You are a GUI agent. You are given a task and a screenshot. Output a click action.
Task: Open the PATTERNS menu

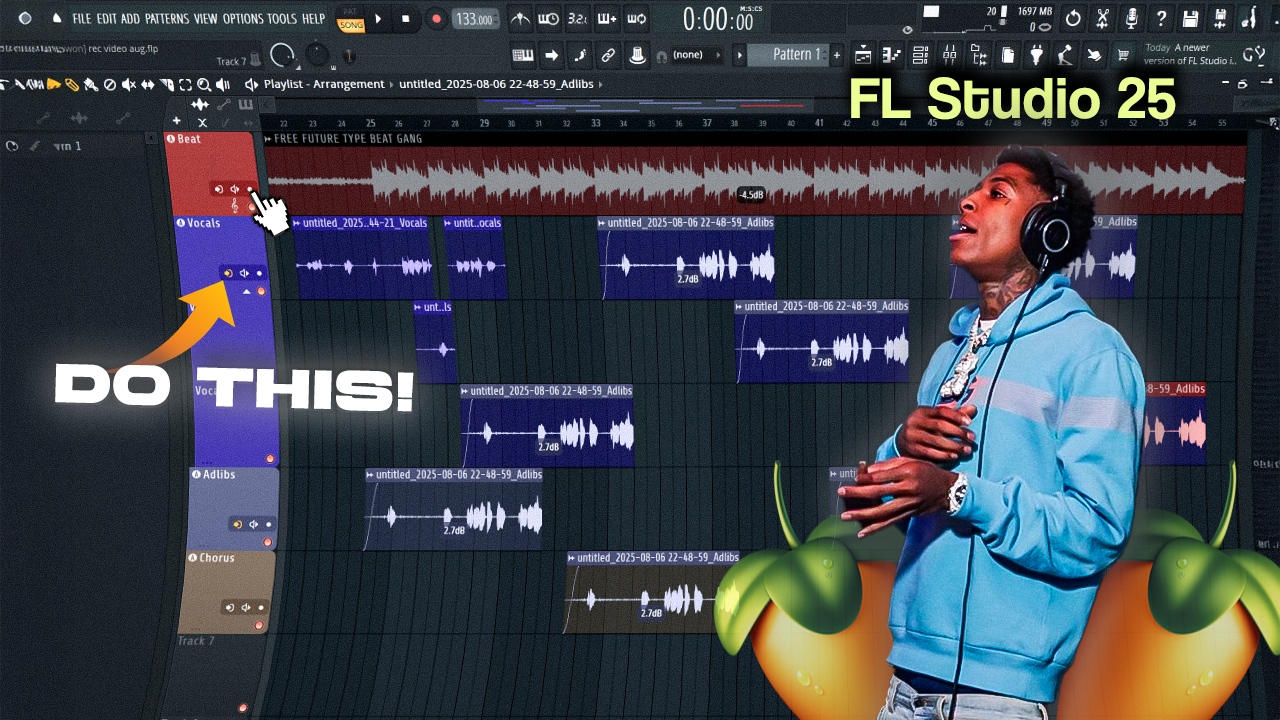pyautogui.click(x=167, y=19)
